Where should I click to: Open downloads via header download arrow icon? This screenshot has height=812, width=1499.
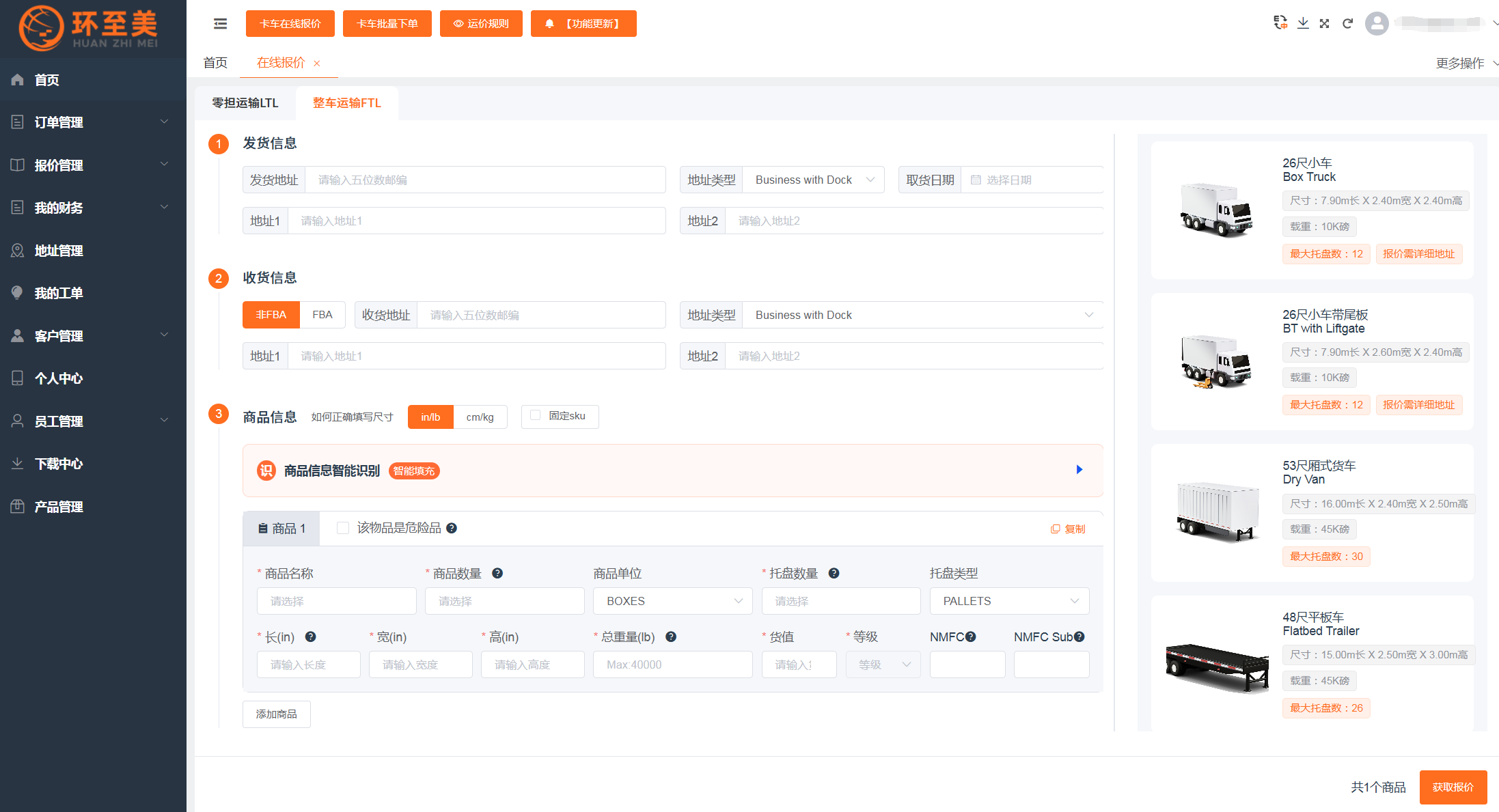click(1303, 23)
